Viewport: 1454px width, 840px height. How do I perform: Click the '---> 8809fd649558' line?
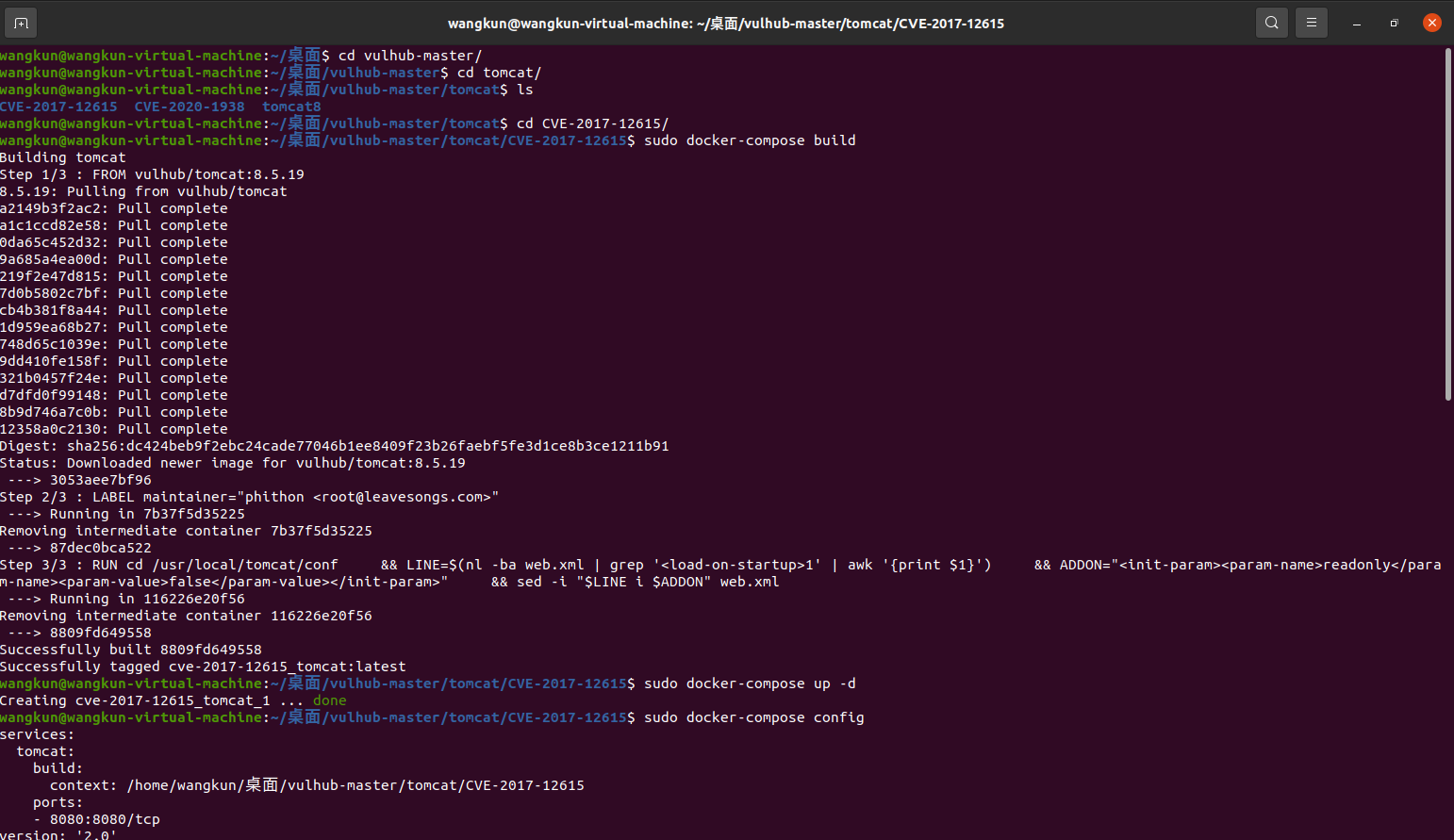pyautogui.click(x=80, y=633)
